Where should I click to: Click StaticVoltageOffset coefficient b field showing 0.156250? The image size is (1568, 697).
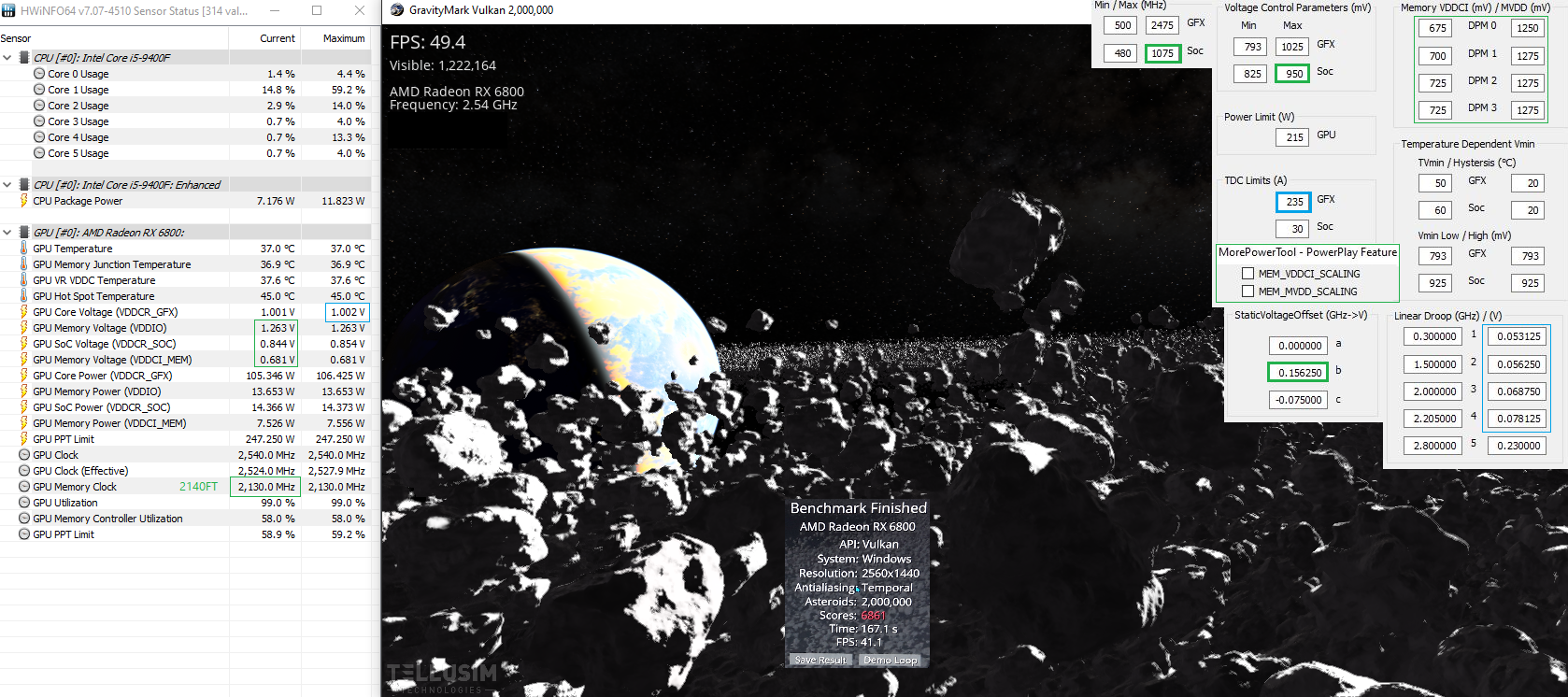[1299, 373]
